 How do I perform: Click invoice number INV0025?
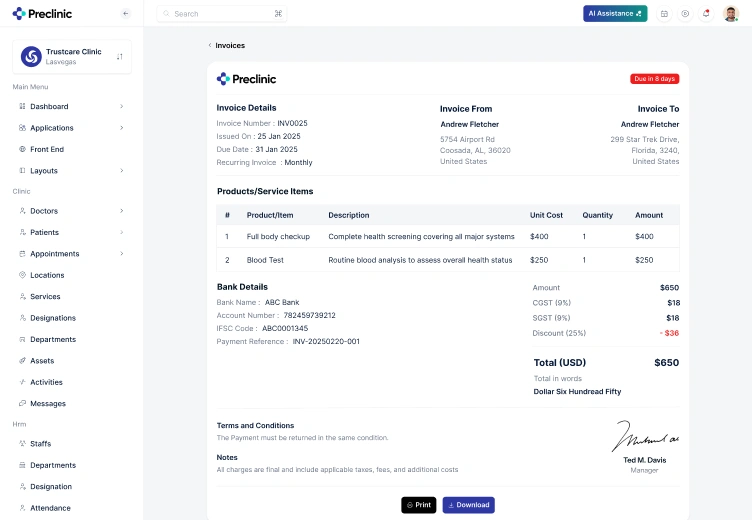pyautogui.click(x=293, y=123)
